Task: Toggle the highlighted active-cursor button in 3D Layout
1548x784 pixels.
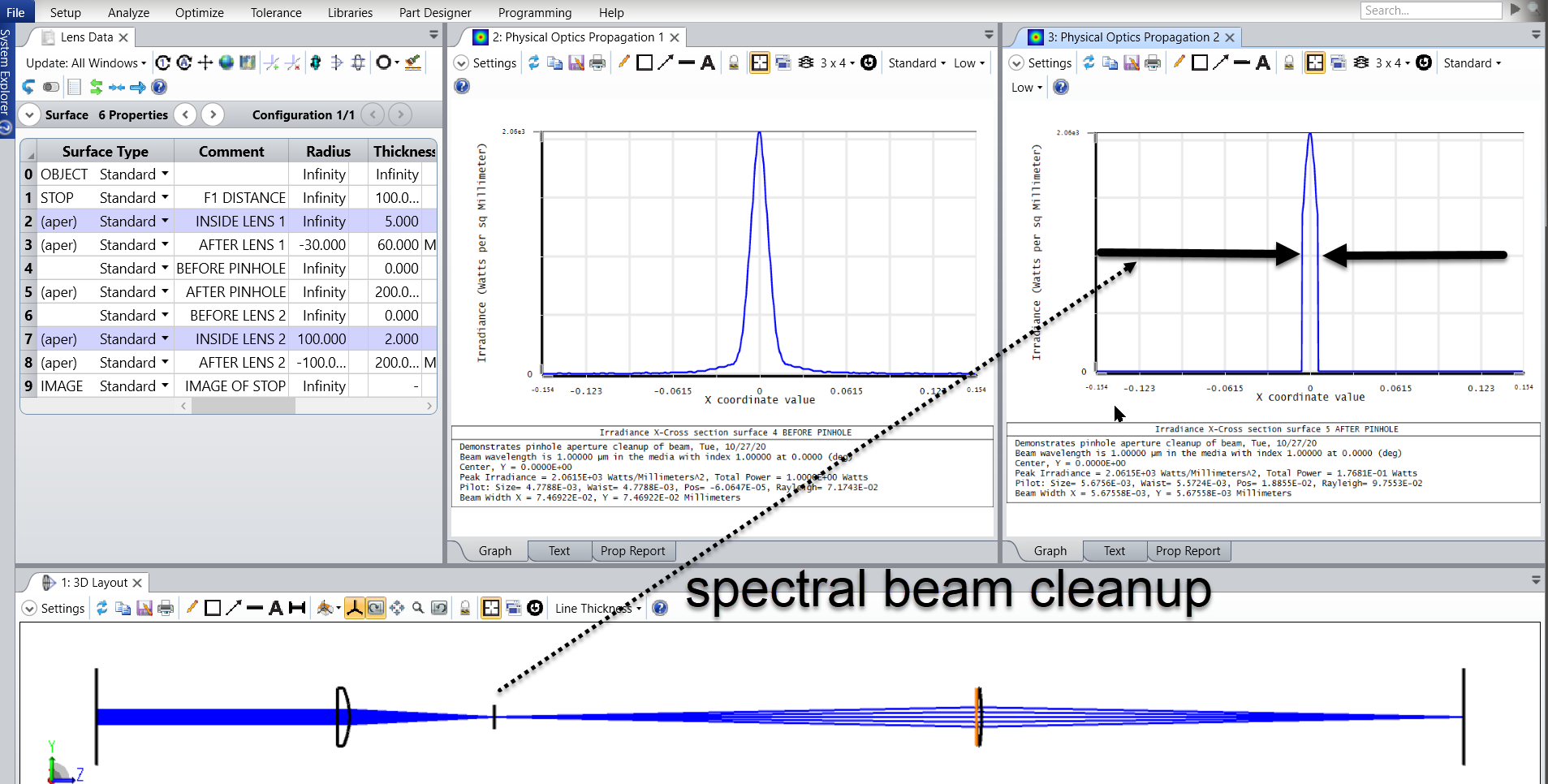Action: 491,608
